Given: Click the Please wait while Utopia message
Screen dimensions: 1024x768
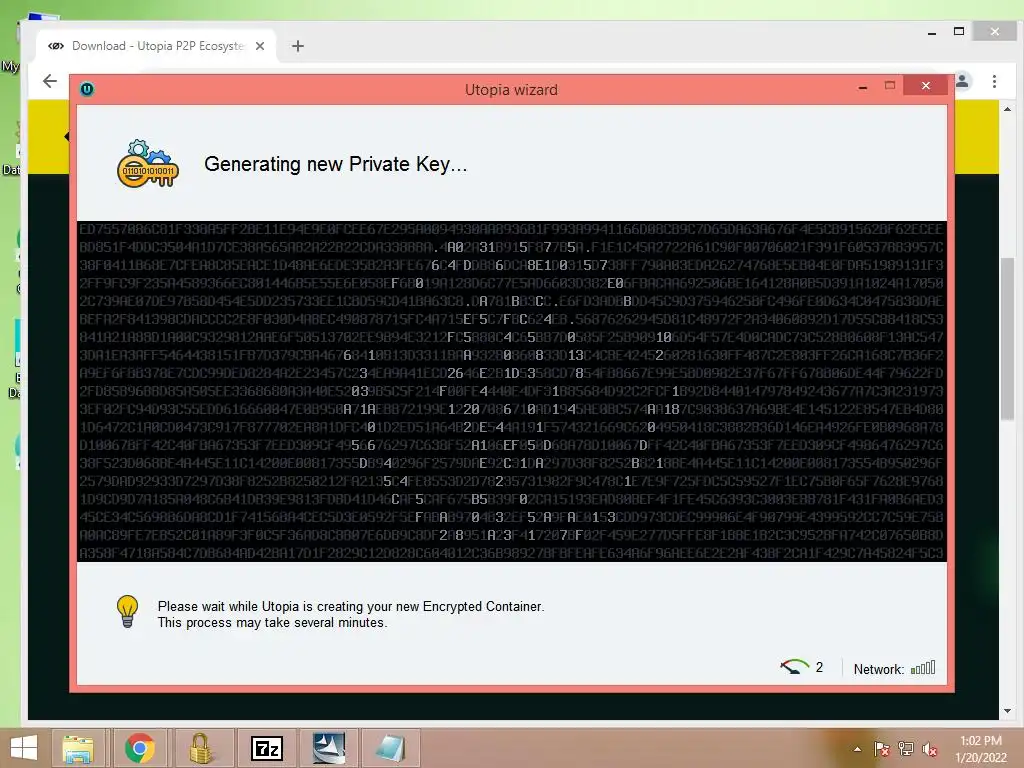Looking at the screenshot, I should coord(351,614).
